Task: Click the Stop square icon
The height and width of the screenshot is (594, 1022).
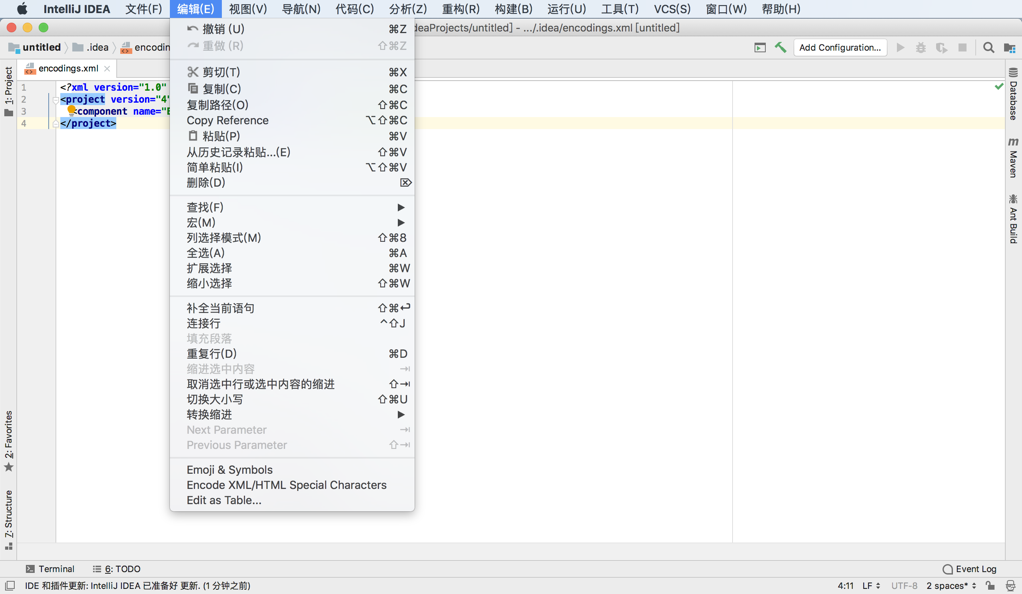Action: (963, 48)
